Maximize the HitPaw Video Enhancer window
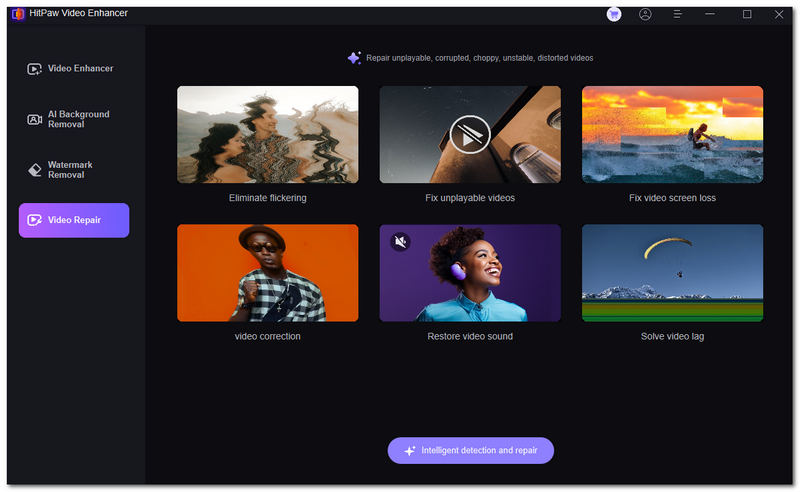Image resolution: width=800 pixels, height=492 pixels. pos(747,14)
